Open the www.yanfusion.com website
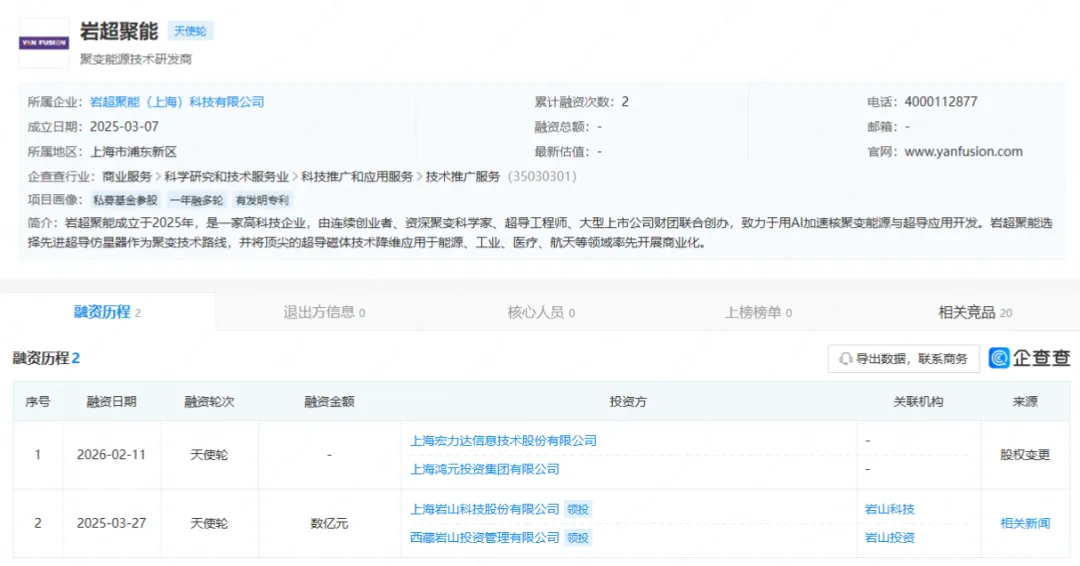The image size is (1080, 566). pos(963,151)
